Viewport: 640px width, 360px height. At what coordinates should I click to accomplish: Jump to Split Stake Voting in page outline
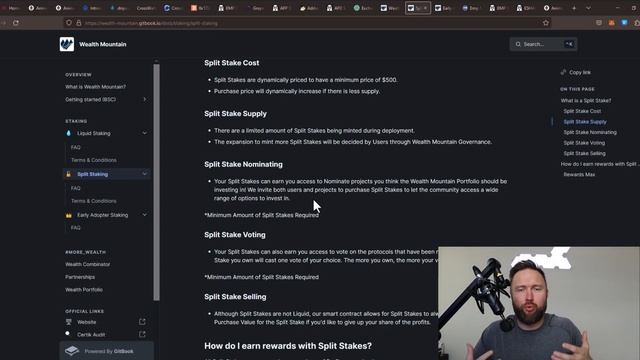584,143
